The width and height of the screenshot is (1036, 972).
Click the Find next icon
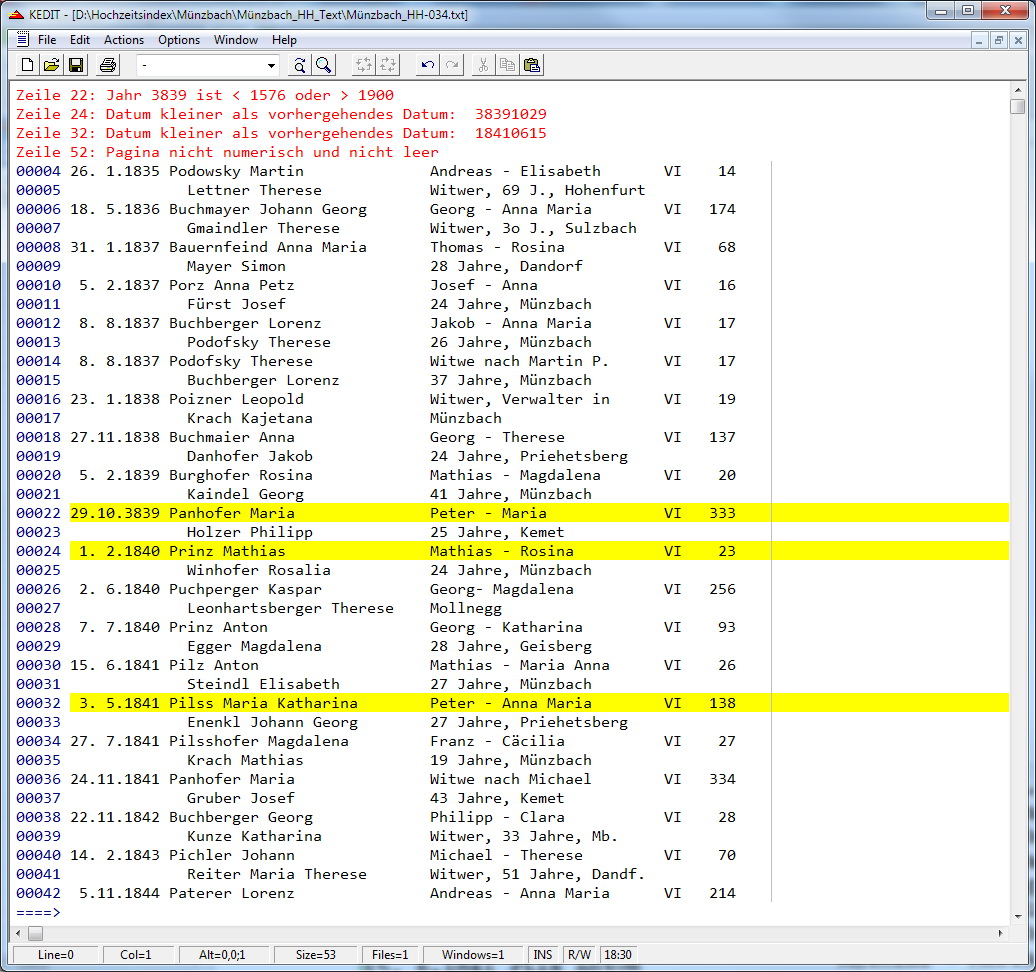[x=299, y=65]
